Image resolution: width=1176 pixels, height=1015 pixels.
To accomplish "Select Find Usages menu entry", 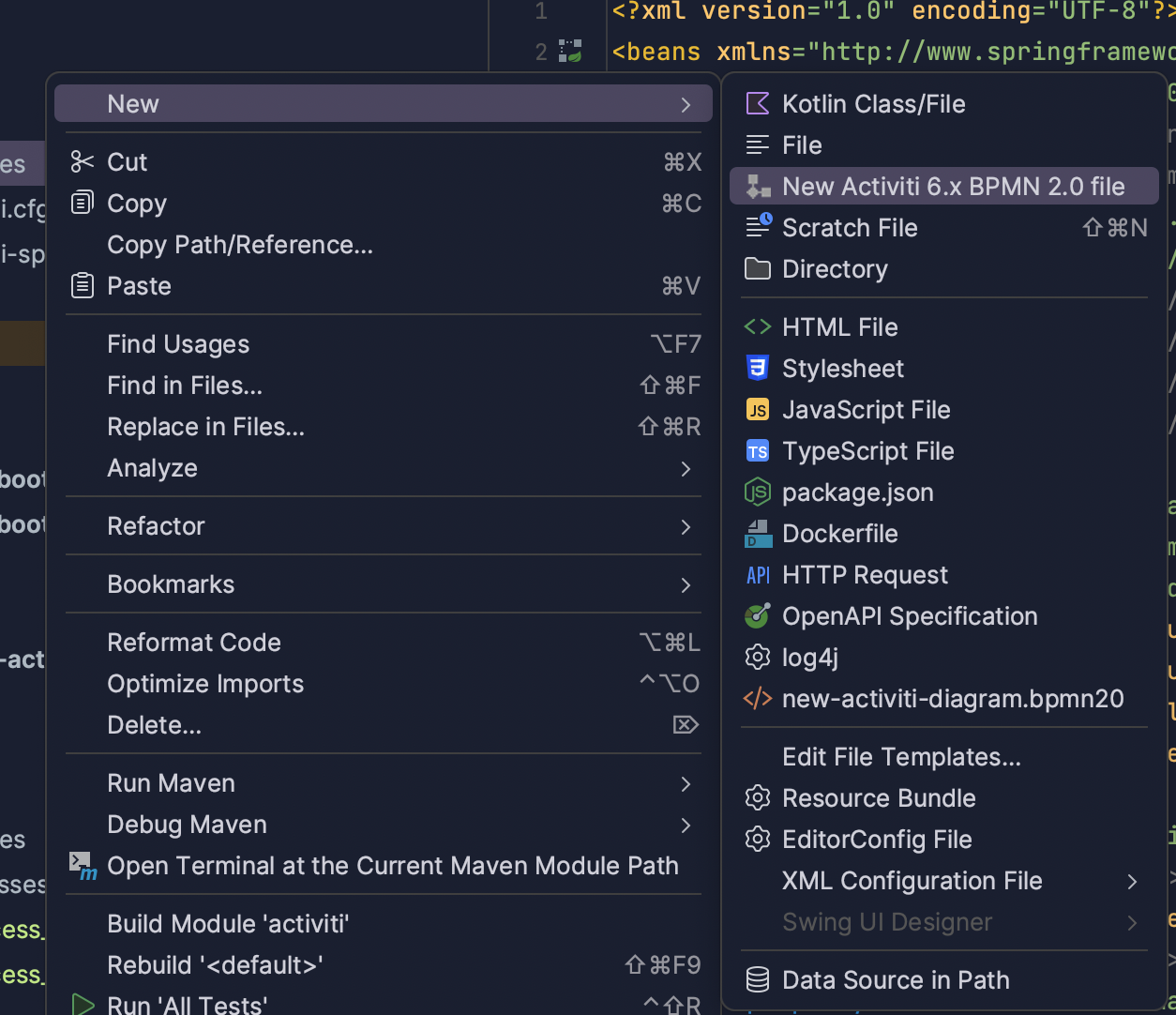I will 384,344.
